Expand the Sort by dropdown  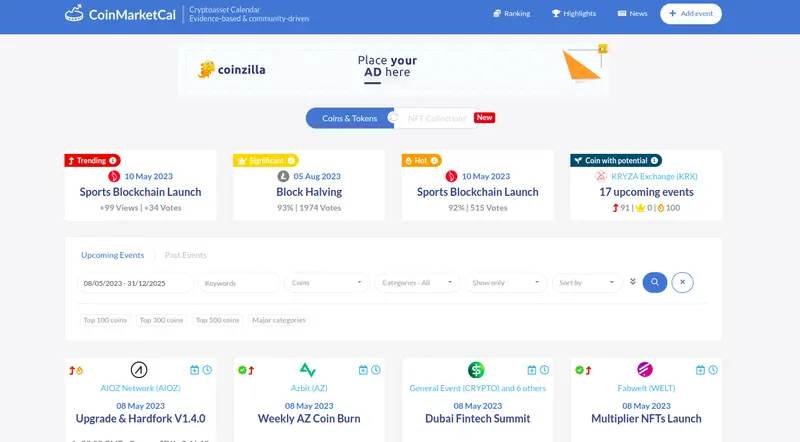[x=587, y=283]
